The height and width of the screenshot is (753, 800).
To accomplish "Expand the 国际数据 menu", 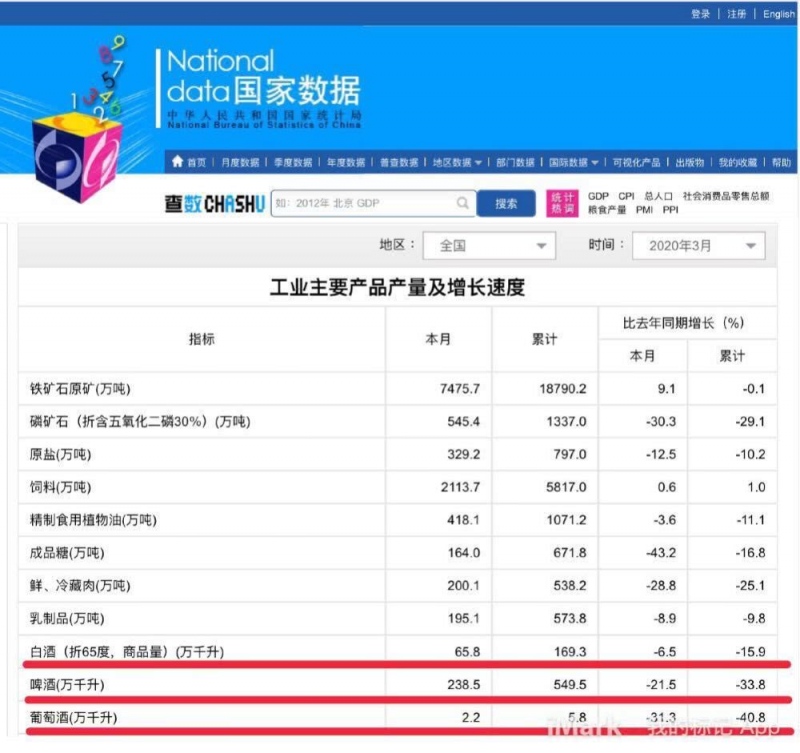I will pyautogui.click(x=574, y=162).
